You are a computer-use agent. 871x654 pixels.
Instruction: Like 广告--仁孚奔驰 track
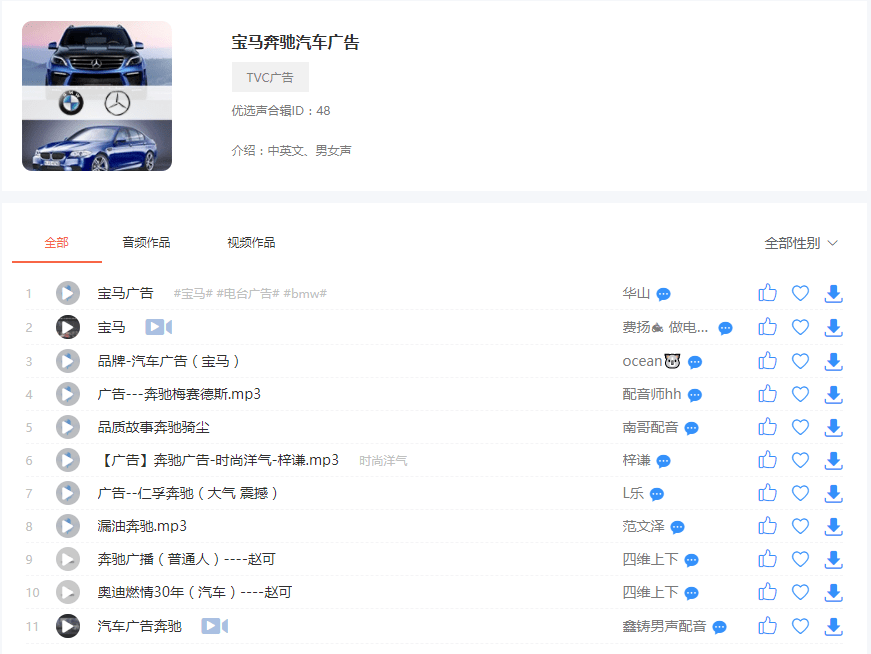click(767, 493)
